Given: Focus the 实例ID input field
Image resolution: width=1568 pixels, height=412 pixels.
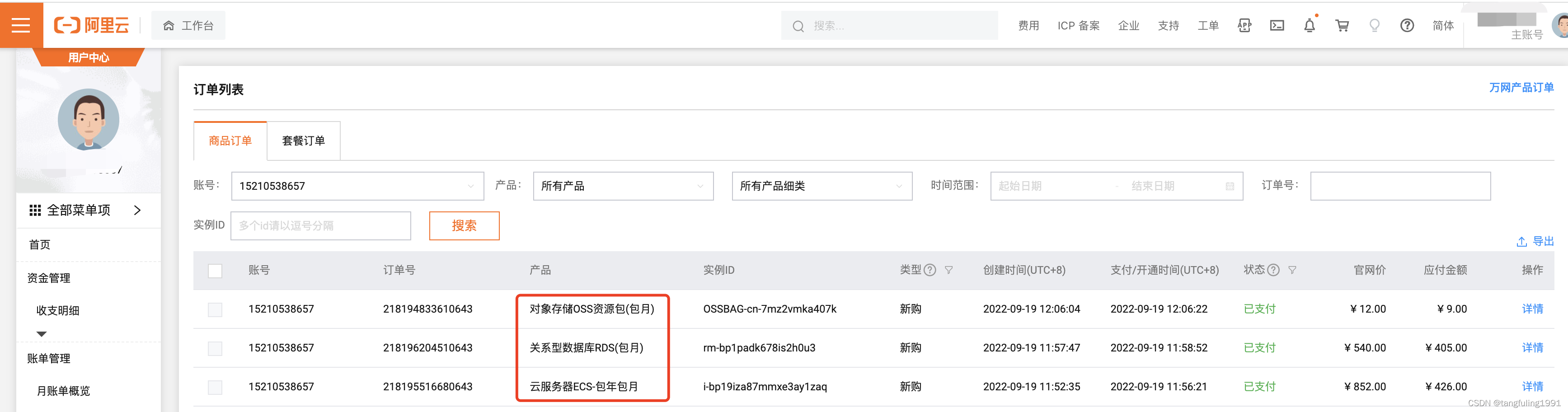Looking at the screenshot, I should click(x=320, y=225).
